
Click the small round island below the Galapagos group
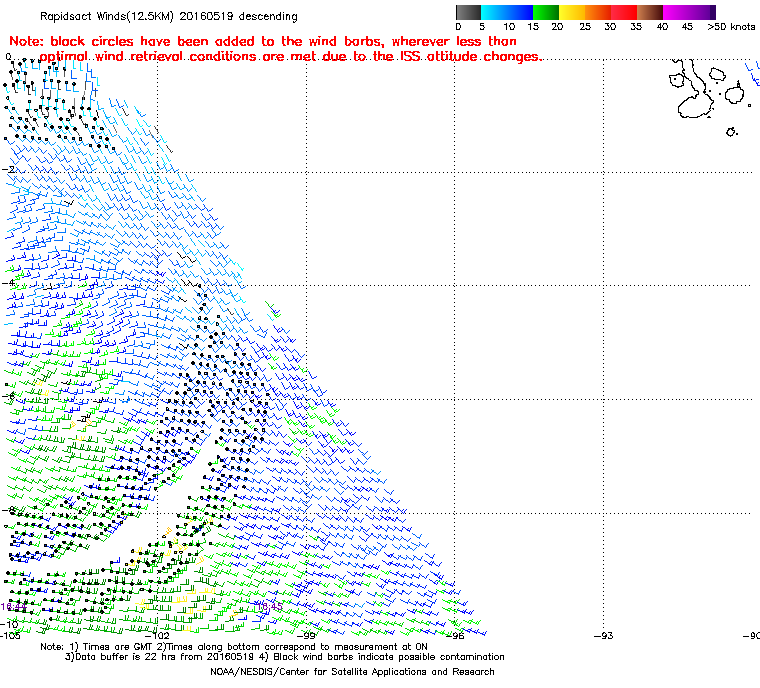coord(731,131)
